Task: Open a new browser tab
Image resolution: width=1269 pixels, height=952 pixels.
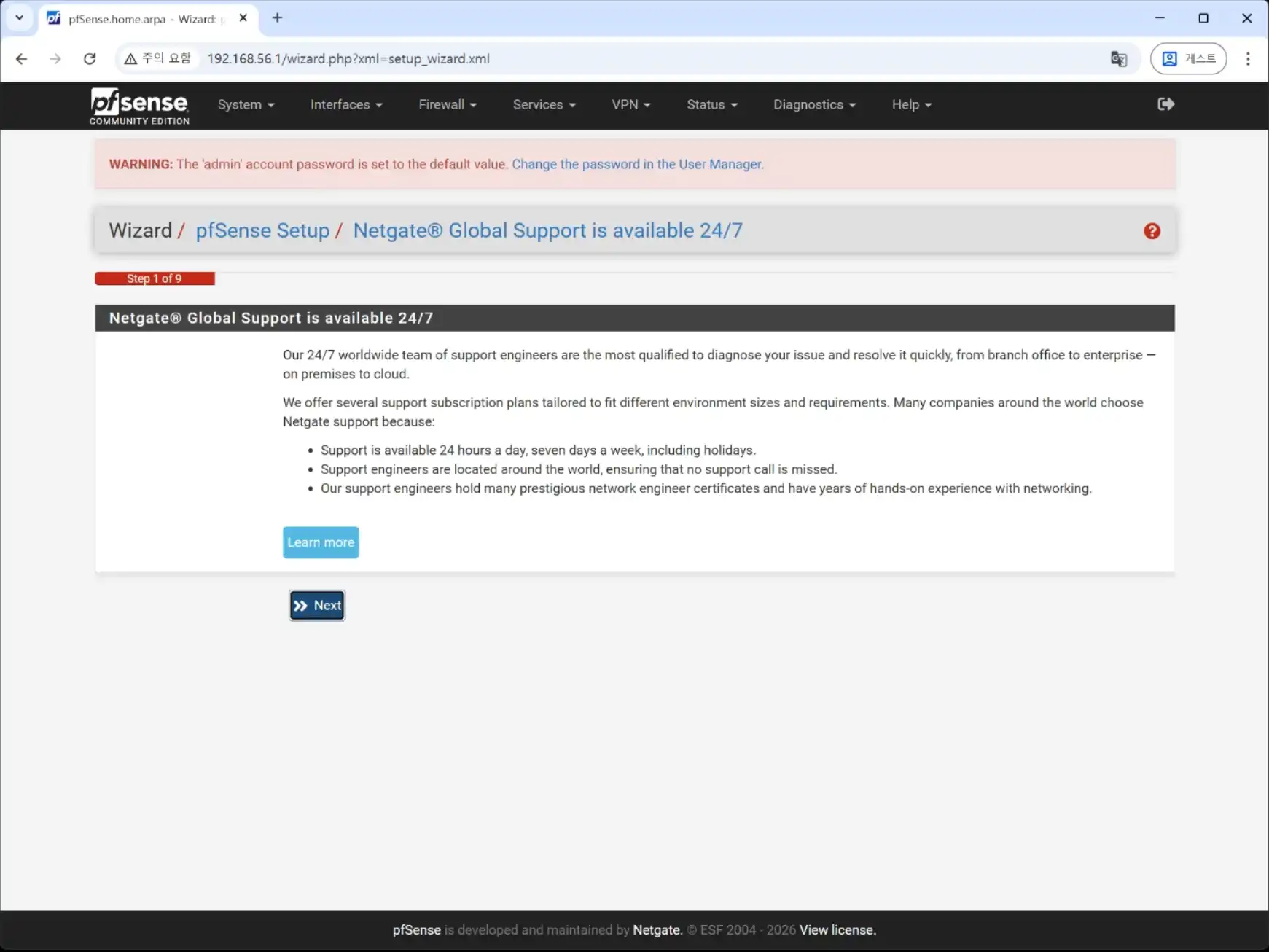Action: (277, 18)
